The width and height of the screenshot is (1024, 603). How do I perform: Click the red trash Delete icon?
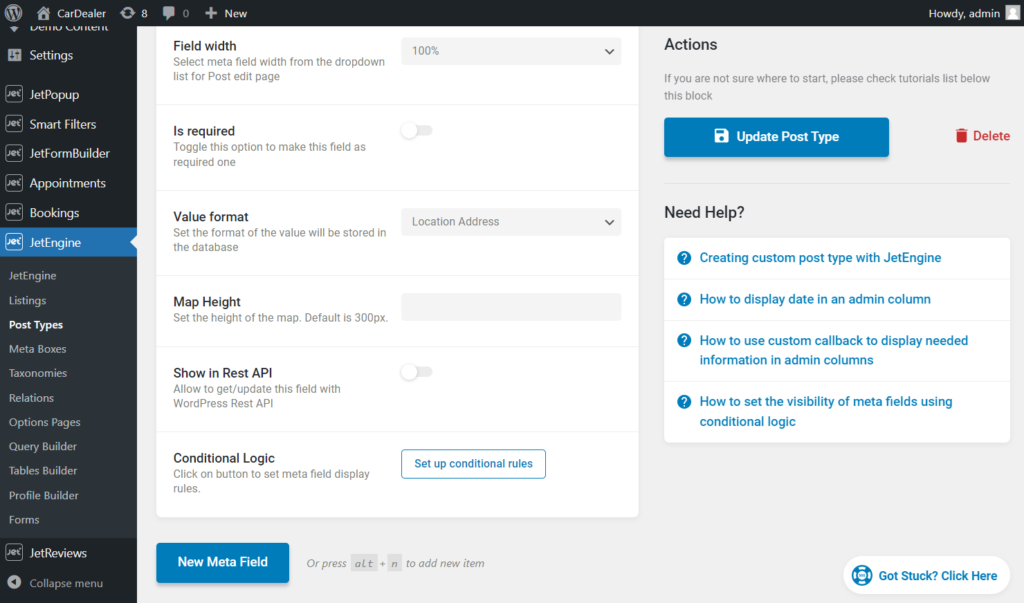point(961,136)
